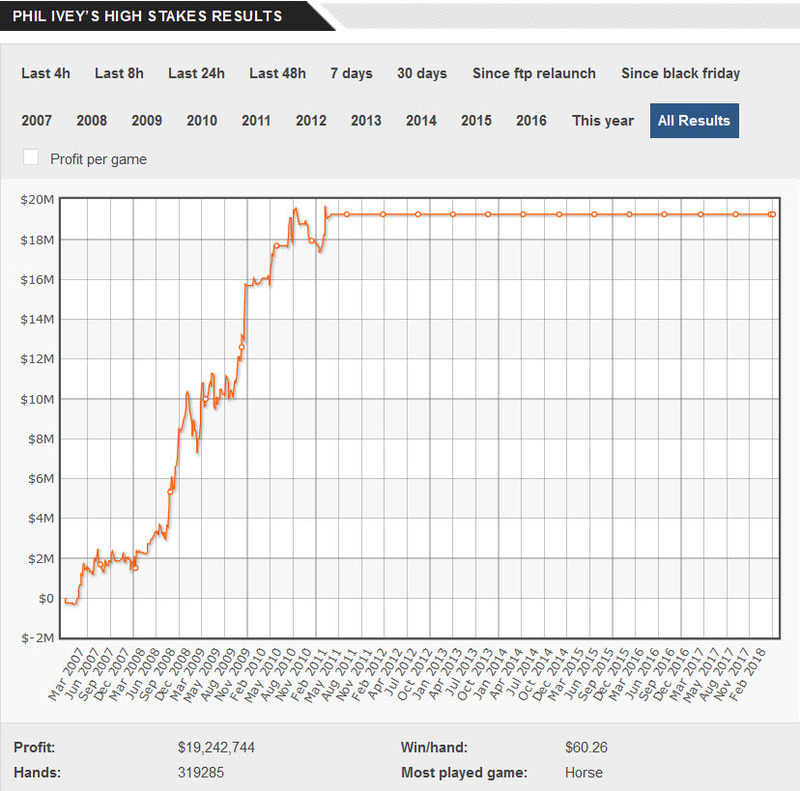Switch to This year results
Screen dimensions: 800x791
pos(603,120)
